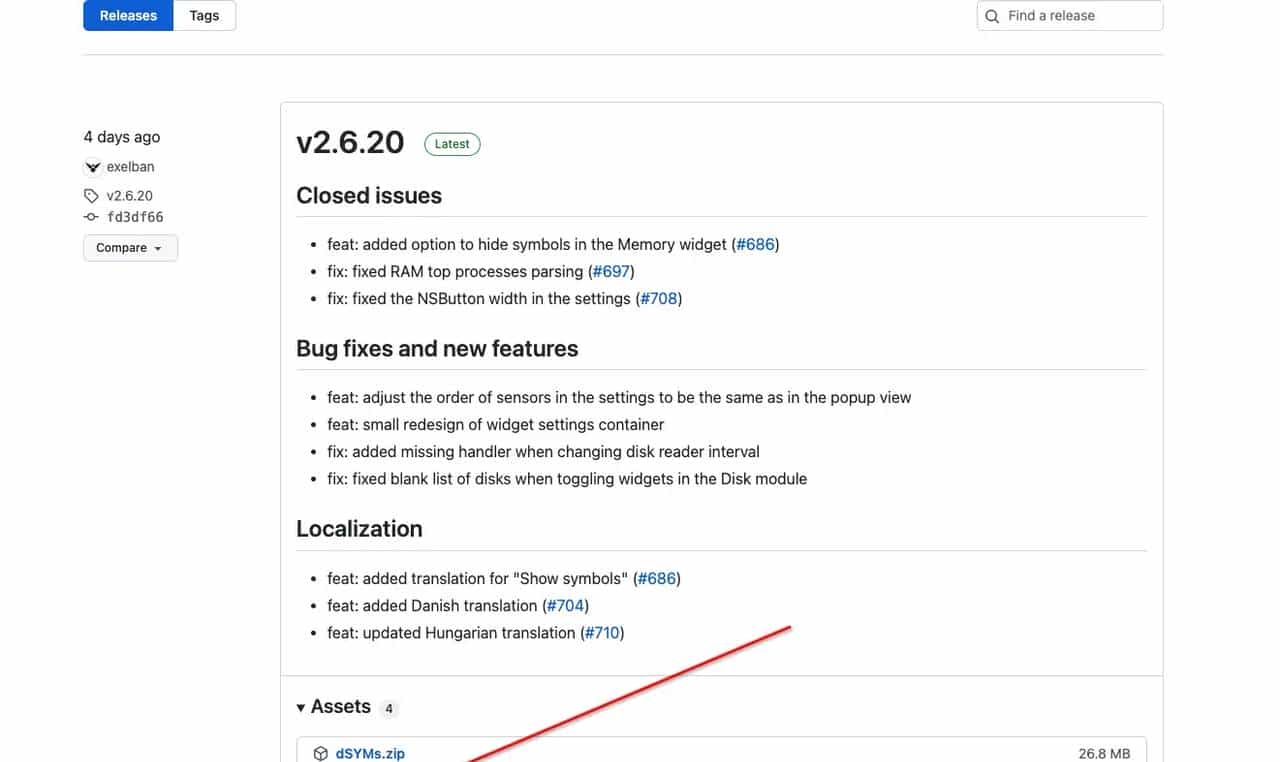Open issue #697 about RAM processes parsing
Image resolution: width=1280 pixels, height=762 pixels.
pos(611,271)
